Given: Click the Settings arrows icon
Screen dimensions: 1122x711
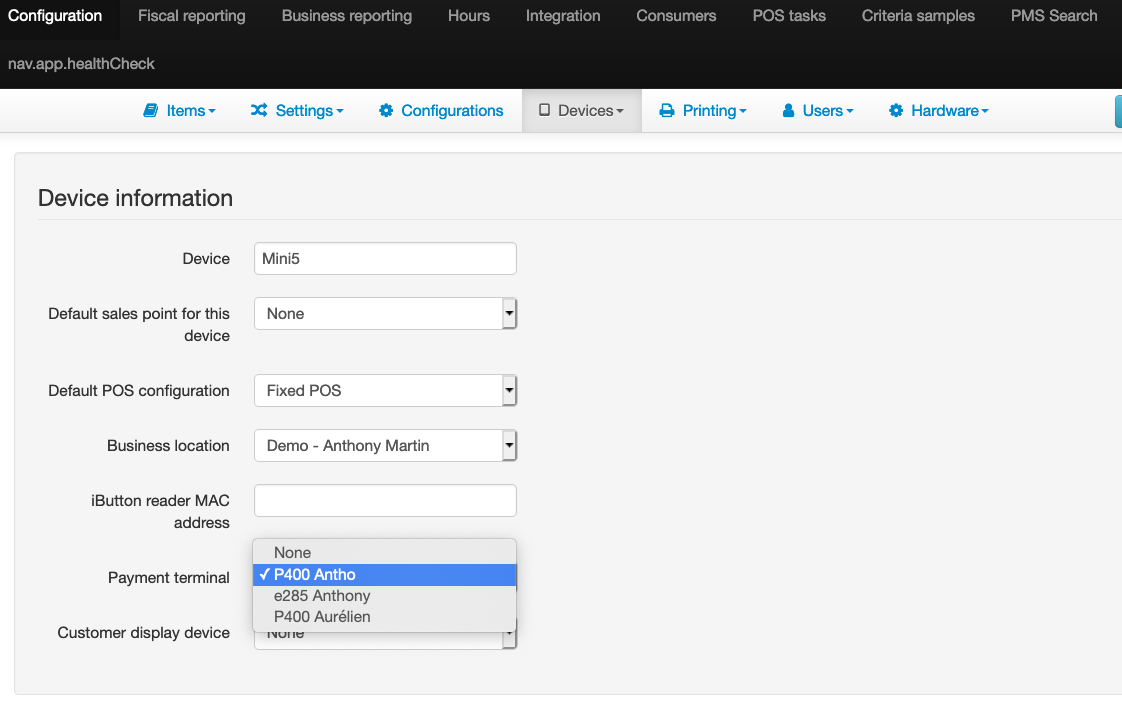Looking at the screenshot, I should [262, 110].
